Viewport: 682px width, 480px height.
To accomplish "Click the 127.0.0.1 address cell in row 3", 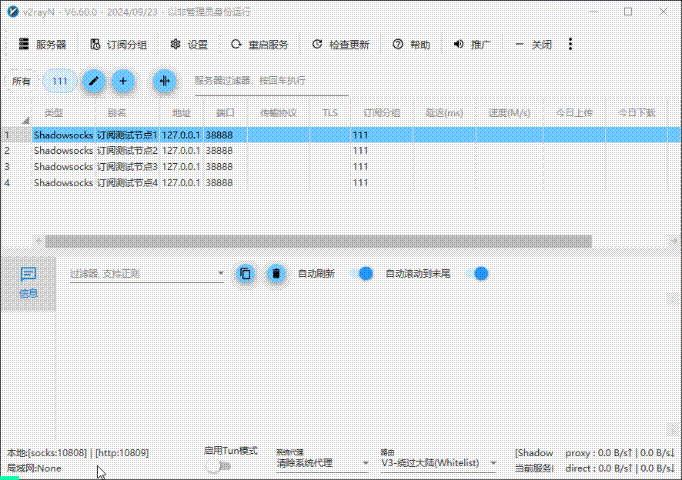I will [x=181, y=167].
